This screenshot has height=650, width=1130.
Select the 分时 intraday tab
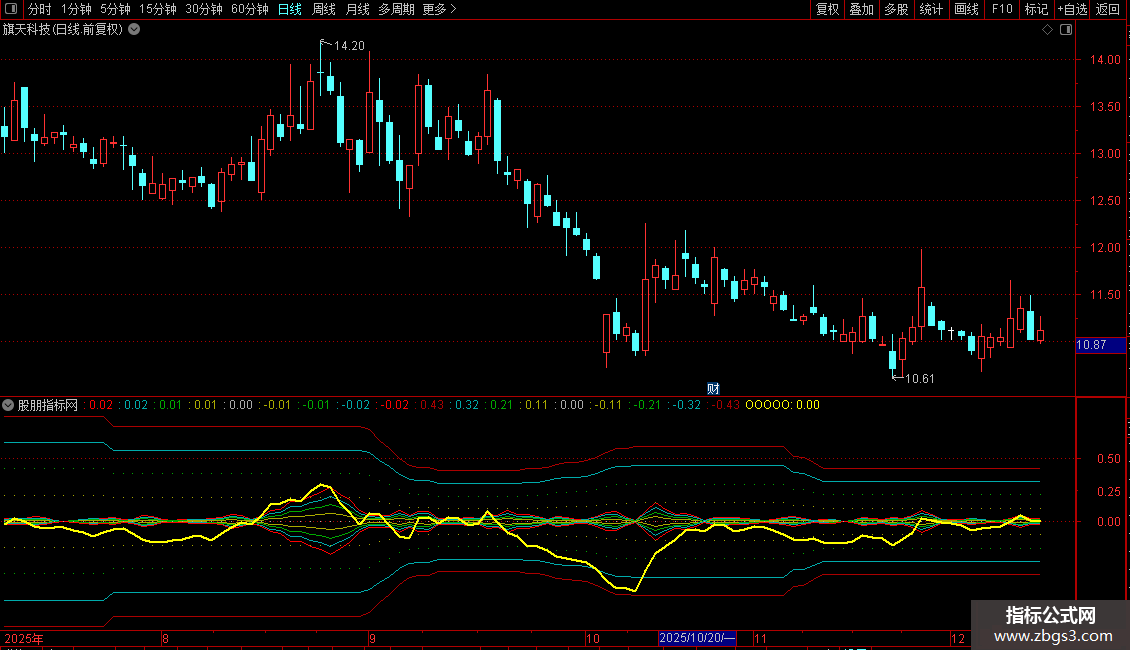point(39,10)
